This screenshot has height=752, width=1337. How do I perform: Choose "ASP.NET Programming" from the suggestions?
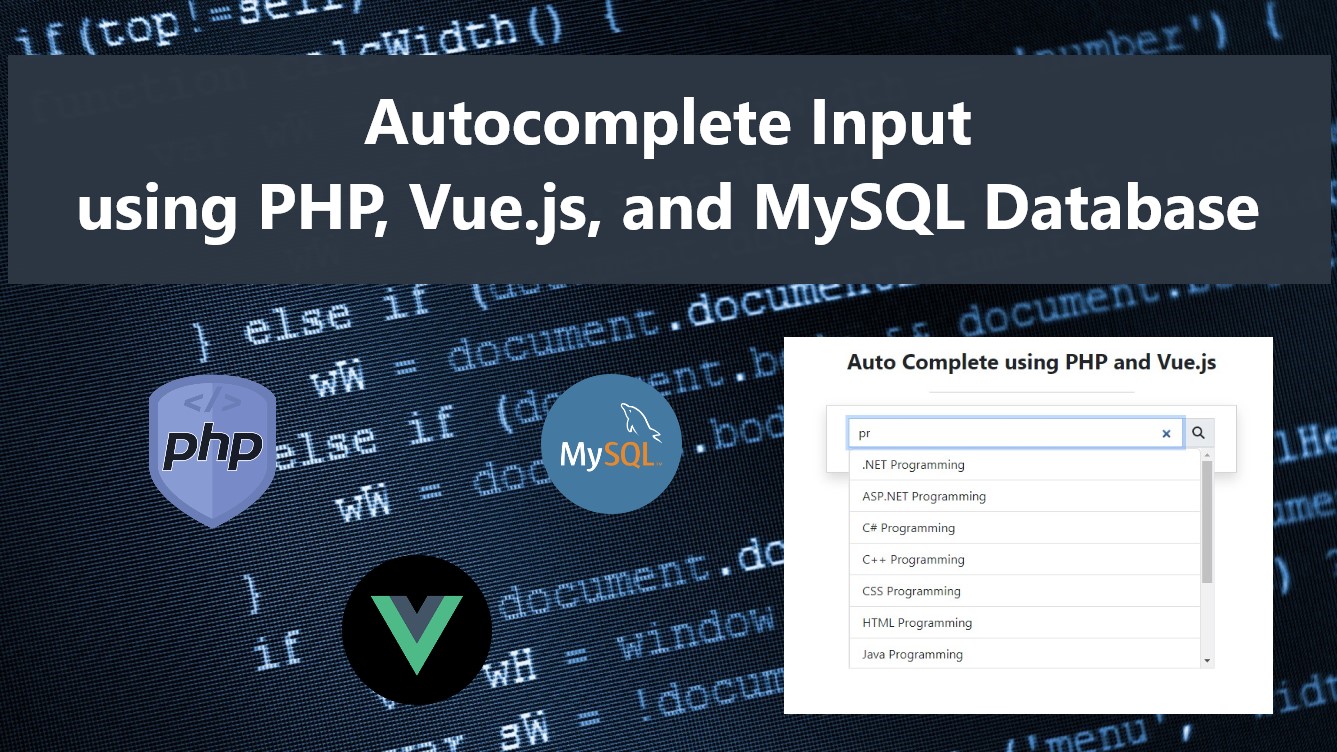[x=923, y=496]
